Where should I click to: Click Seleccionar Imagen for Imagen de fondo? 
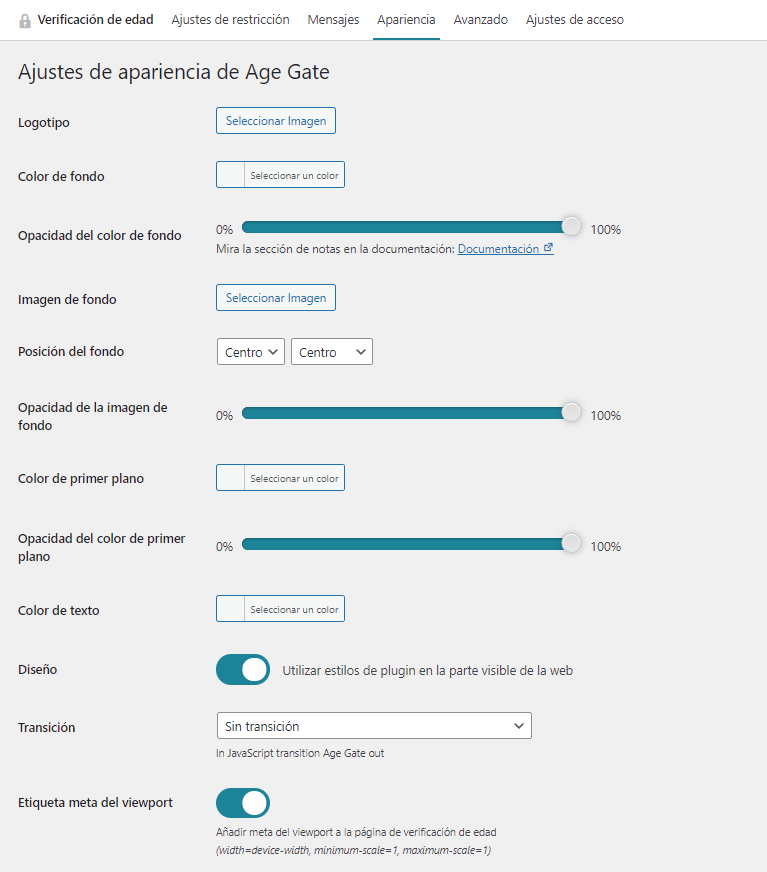276,298
